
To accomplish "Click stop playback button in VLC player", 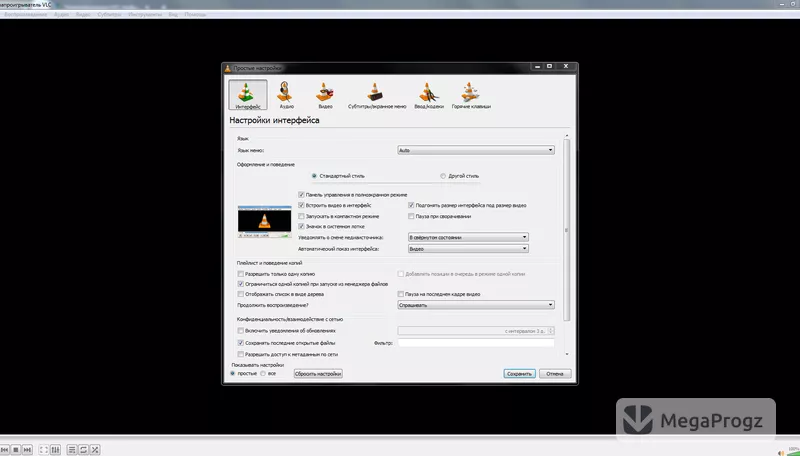I will (16, 449).
